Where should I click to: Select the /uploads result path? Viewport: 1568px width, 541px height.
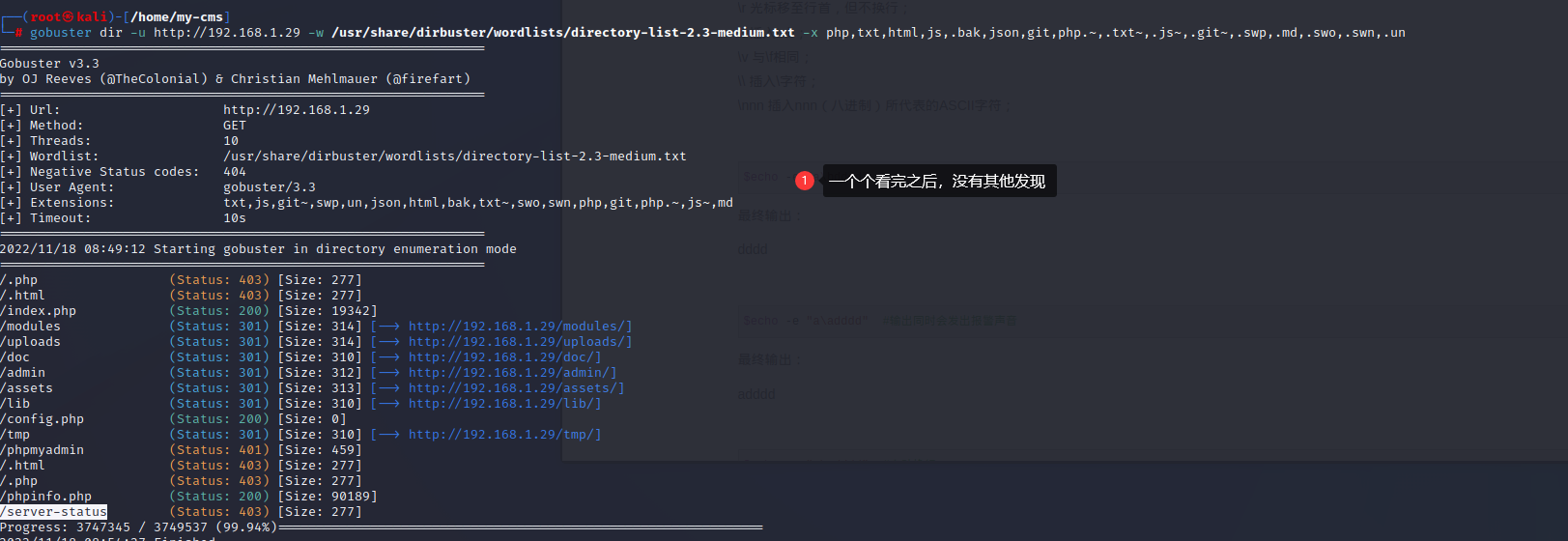tap(31, 342)
